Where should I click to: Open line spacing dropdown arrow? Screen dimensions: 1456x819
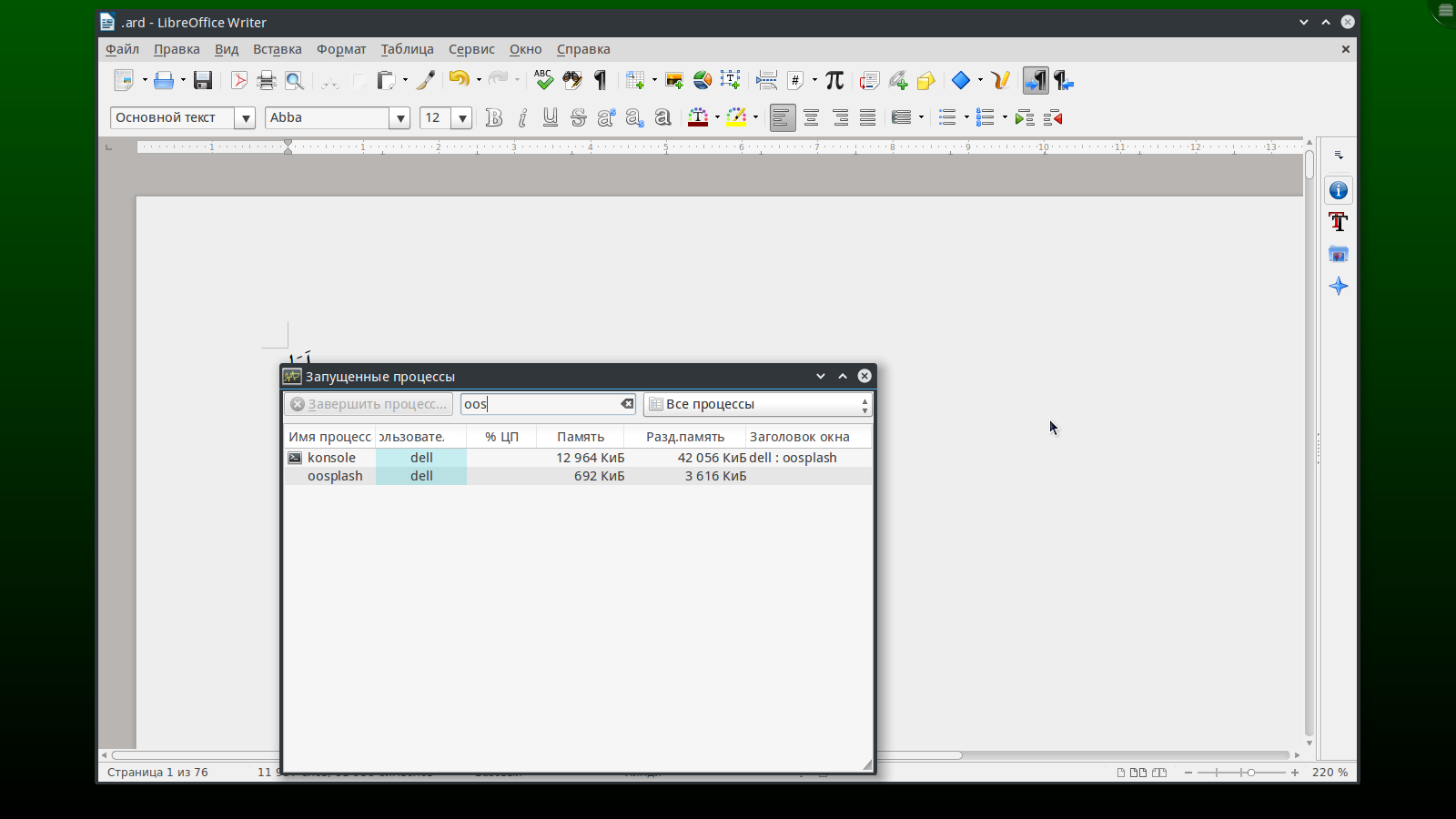[x=921, y=117]
